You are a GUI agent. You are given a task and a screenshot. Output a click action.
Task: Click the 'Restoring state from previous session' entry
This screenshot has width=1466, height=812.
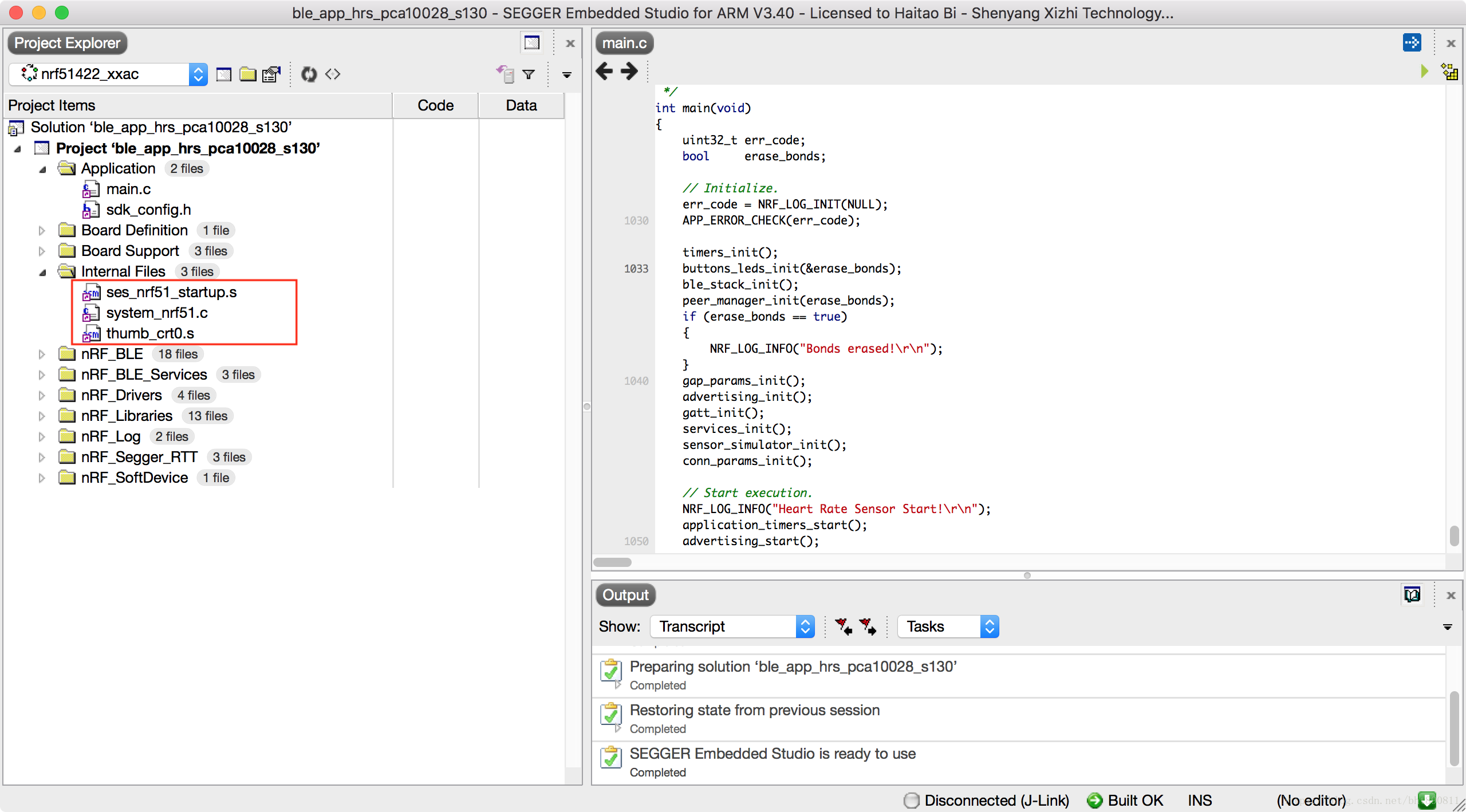(x=1019, y=719)
